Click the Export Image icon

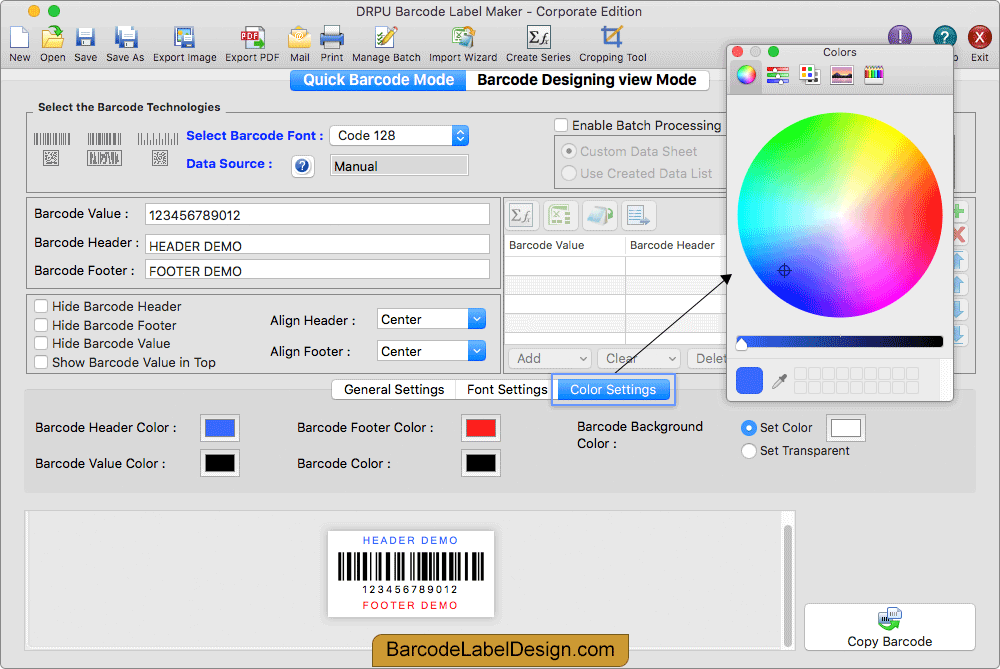click(184, 38)
